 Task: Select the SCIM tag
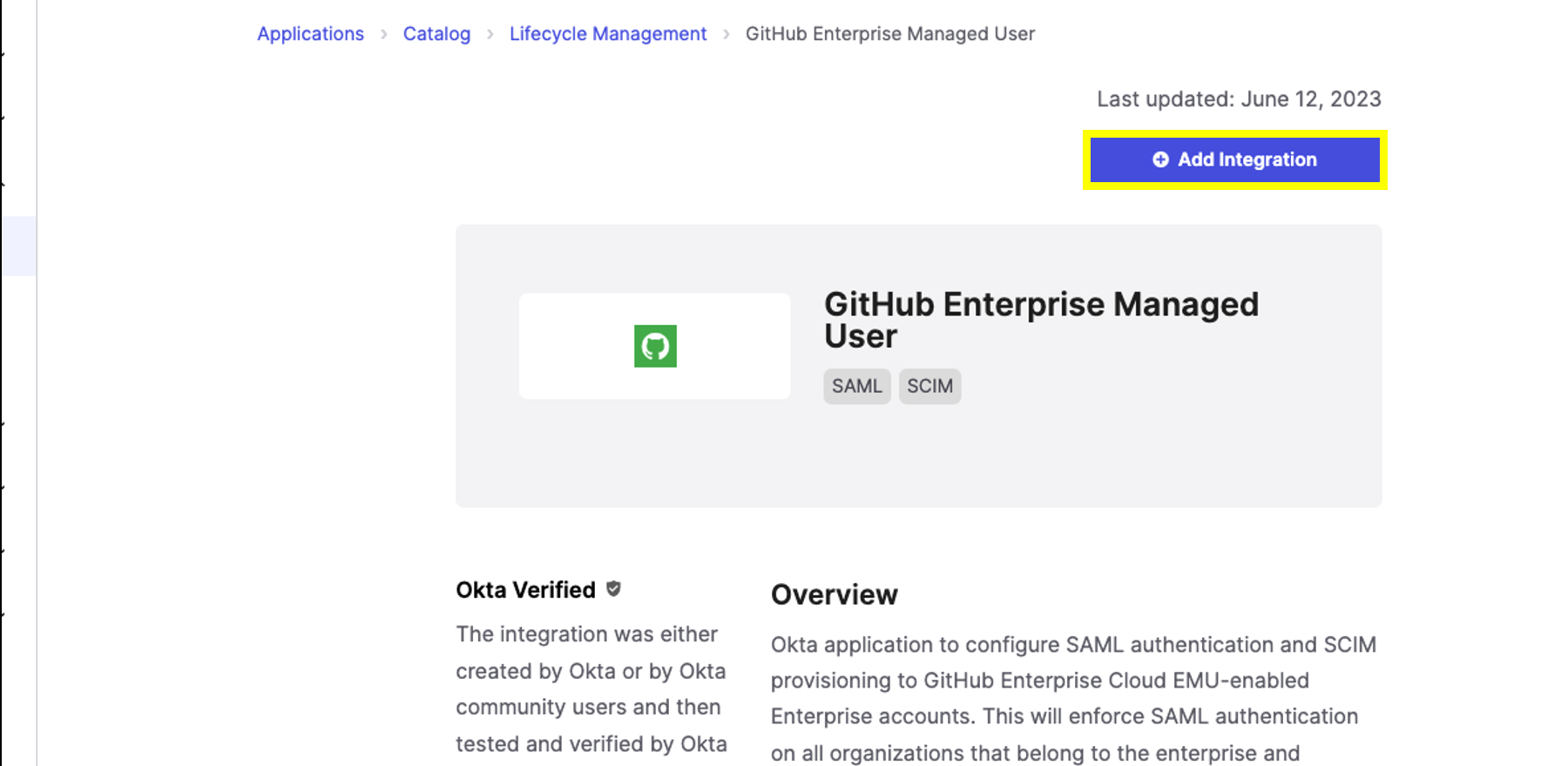tap(929, 386)
